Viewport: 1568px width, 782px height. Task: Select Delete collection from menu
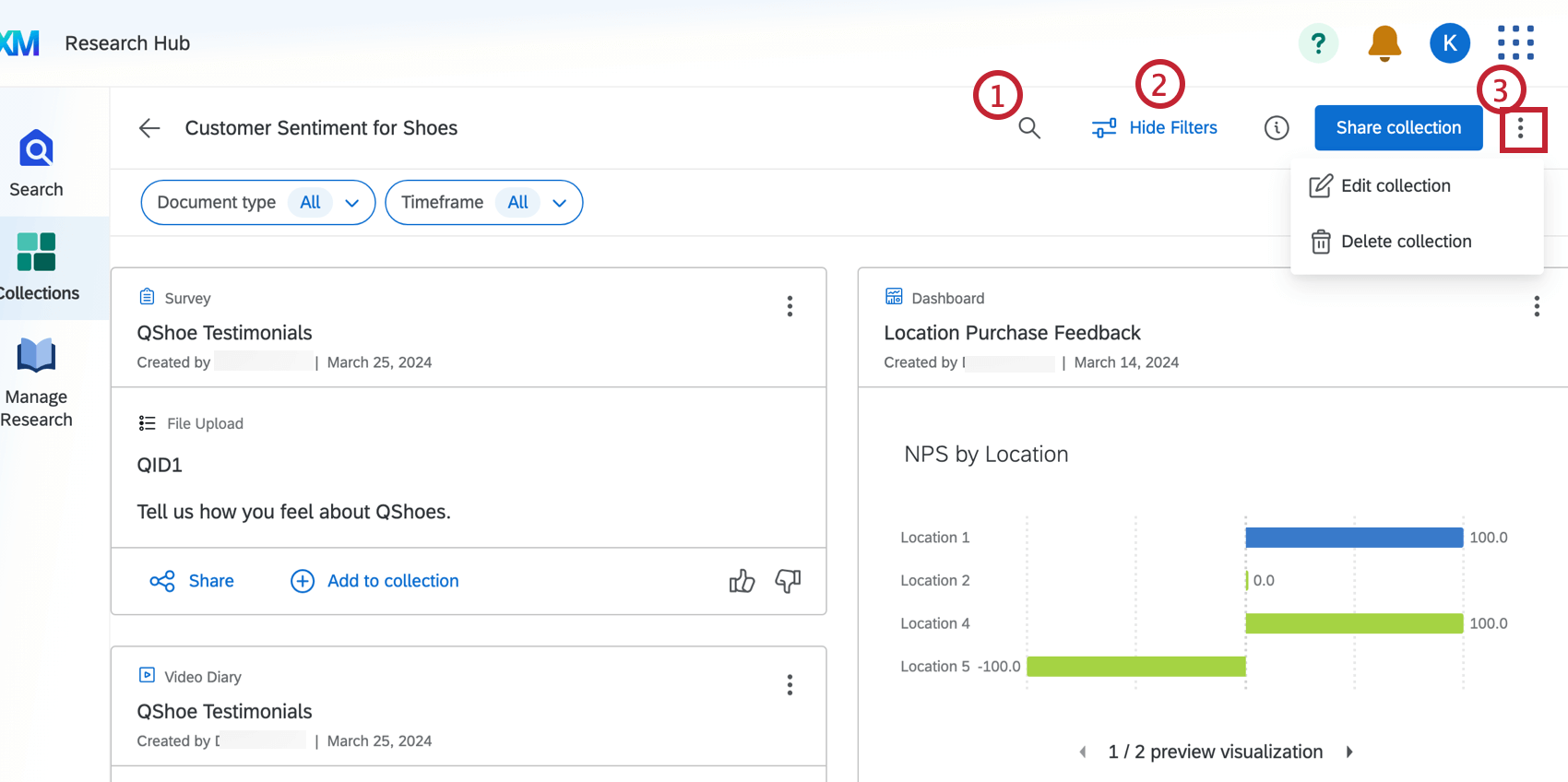1406,242
